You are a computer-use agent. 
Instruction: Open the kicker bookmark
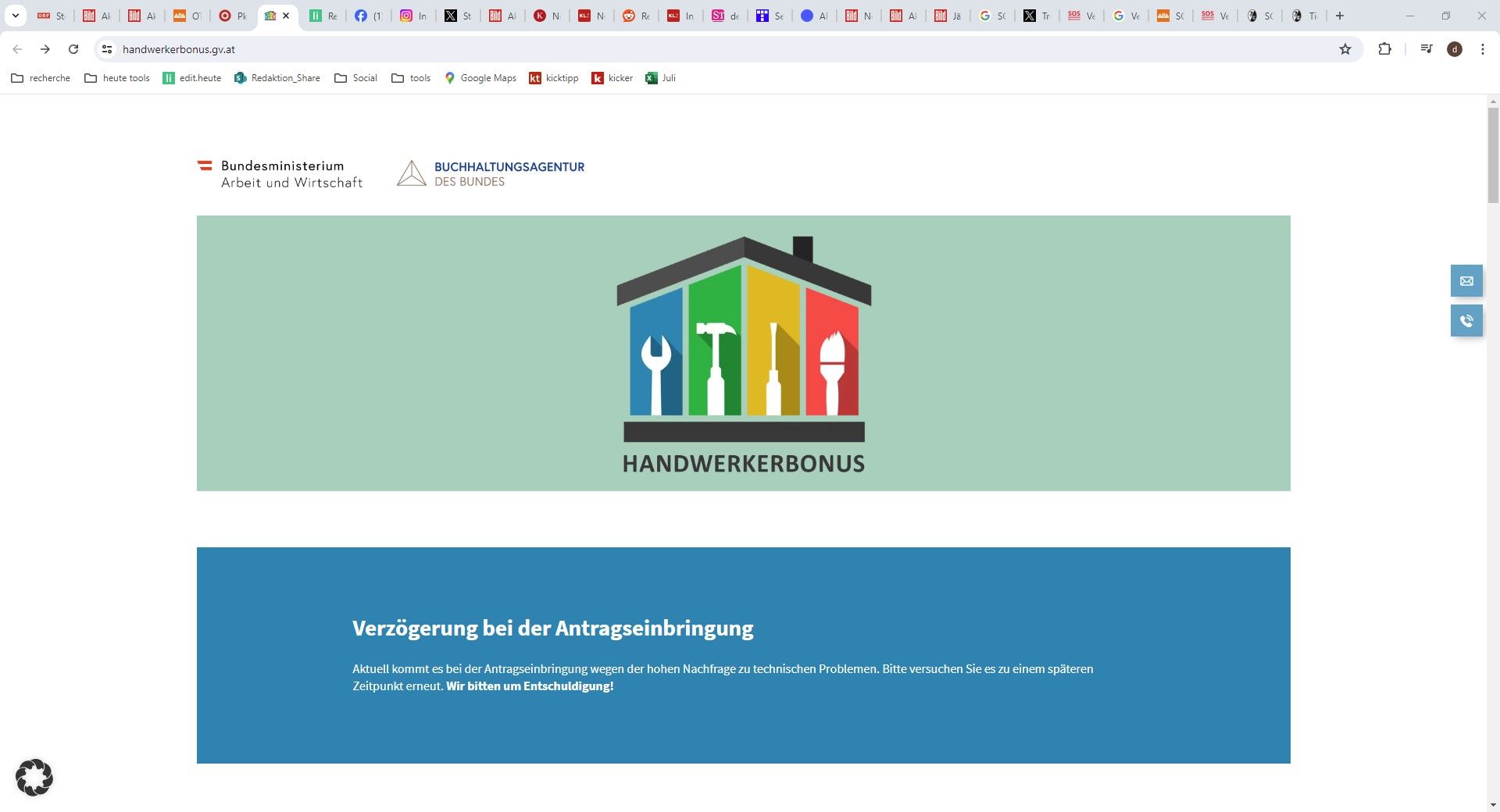pos(612,78)
